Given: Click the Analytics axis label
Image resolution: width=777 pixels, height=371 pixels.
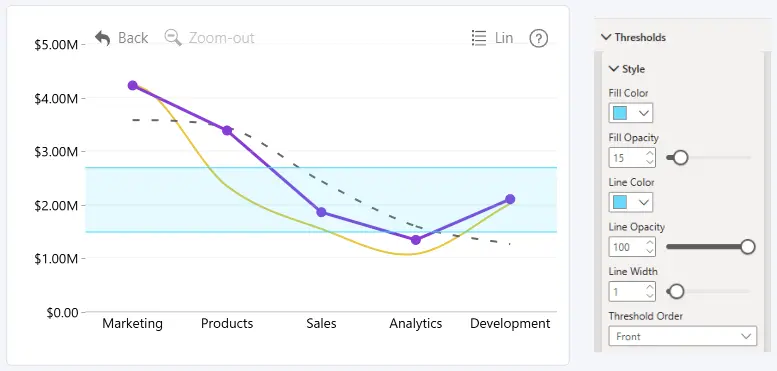Looking at the screenshot, I should coord(416,324).
